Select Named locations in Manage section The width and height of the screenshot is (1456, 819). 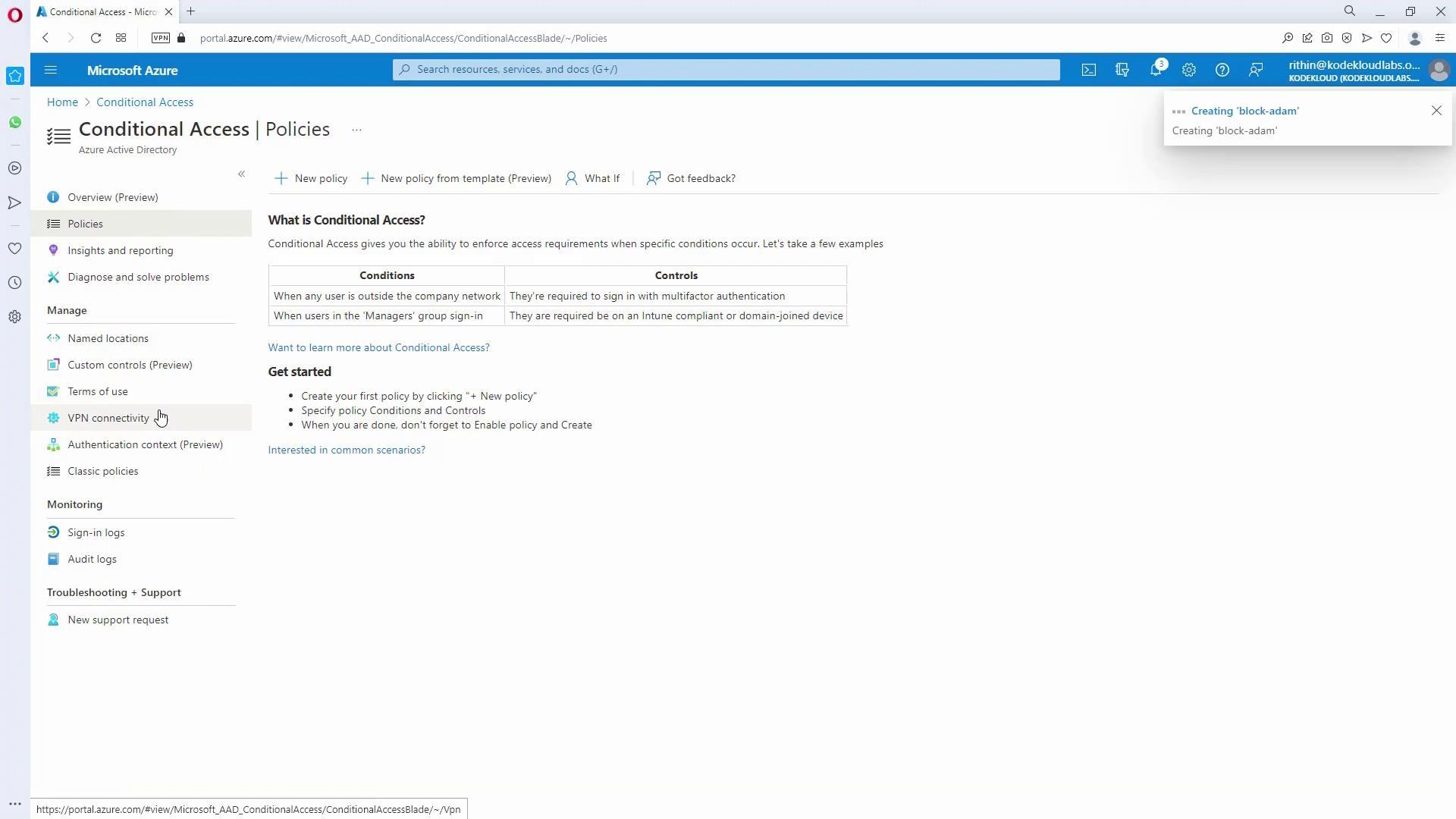point(108,338)
